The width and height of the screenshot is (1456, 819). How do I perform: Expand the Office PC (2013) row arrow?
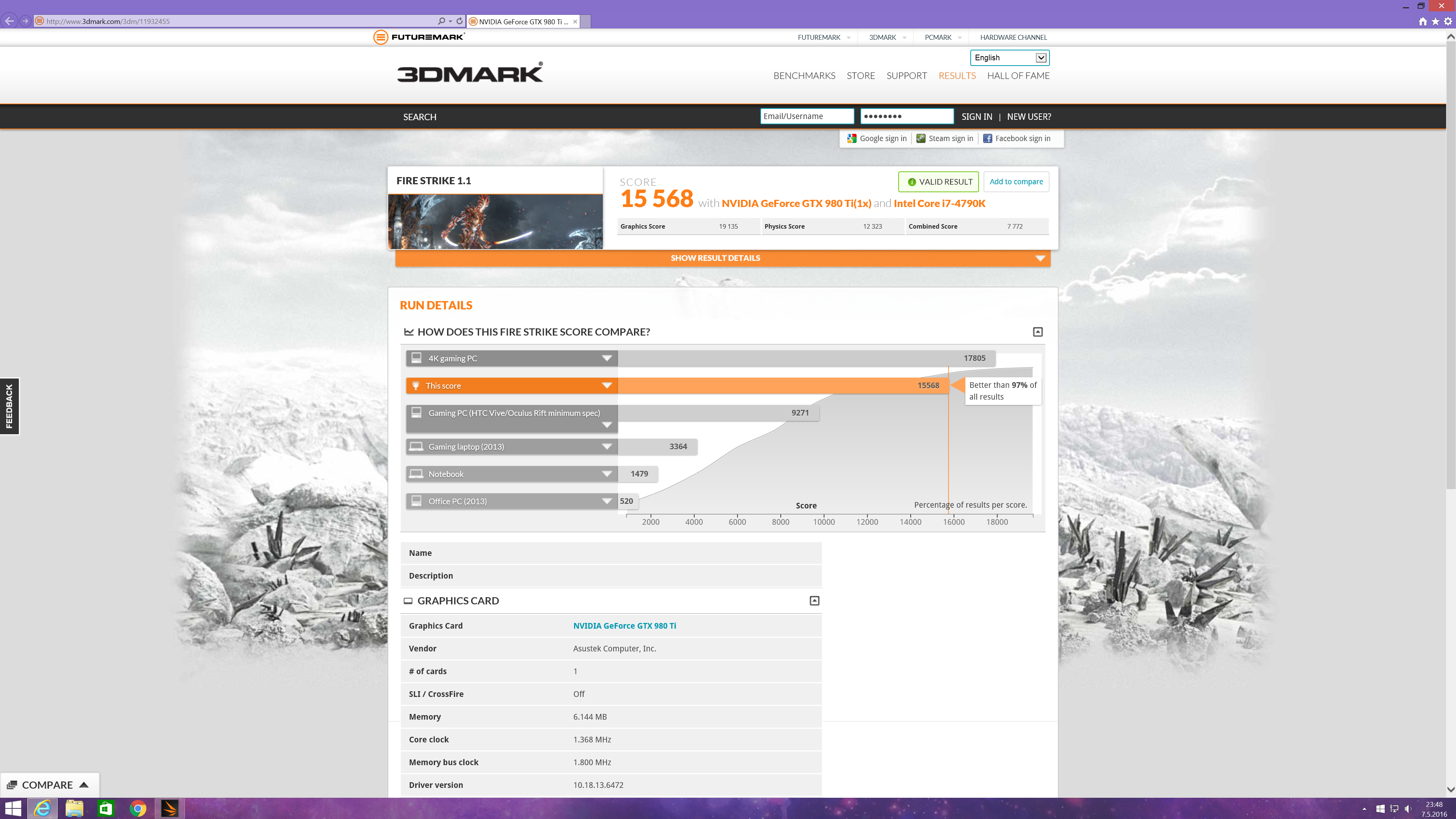pos(607,501)
